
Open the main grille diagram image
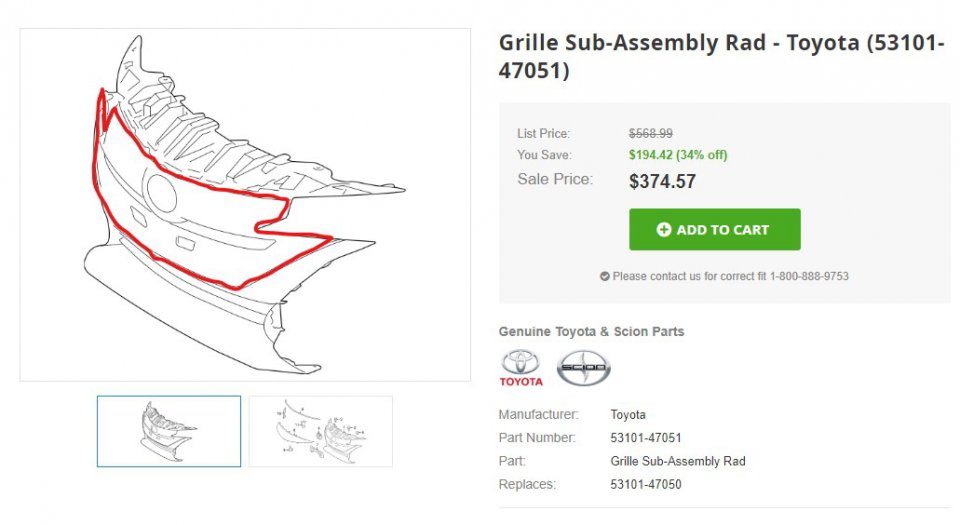click(x=245, y=204)
